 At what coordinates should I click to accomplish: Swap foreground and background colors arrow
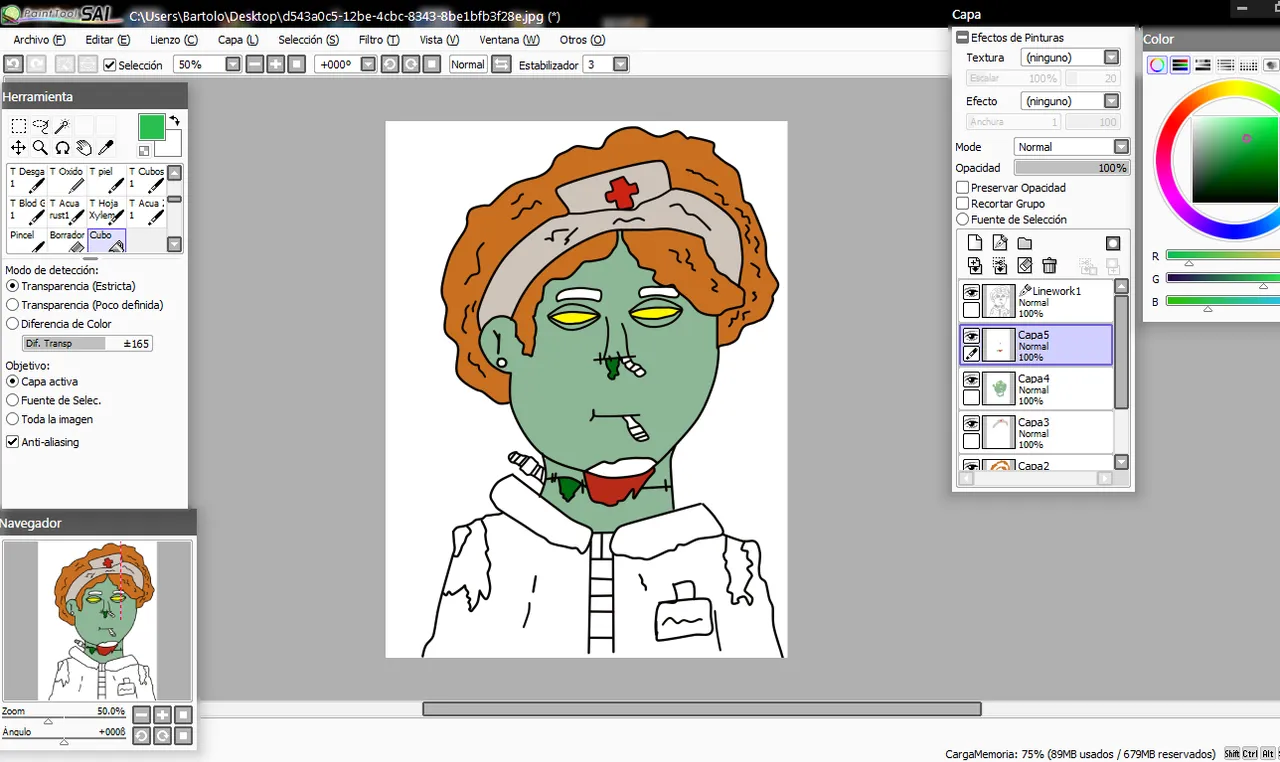tap(175, 121)
